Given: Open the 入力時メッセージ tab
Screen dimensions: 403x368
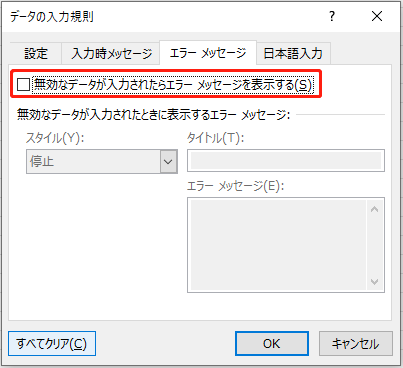Looking at the screenshot, I should coord(111,53).
